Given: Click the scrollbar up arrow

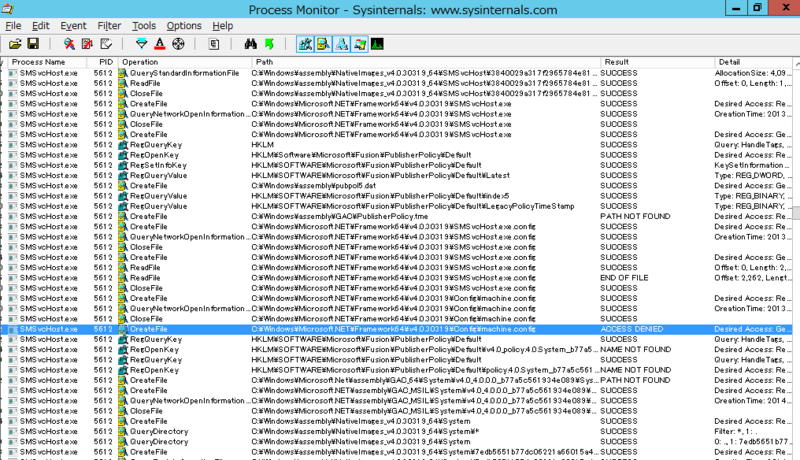Looking at the screenshot, I should click(796, 62).
